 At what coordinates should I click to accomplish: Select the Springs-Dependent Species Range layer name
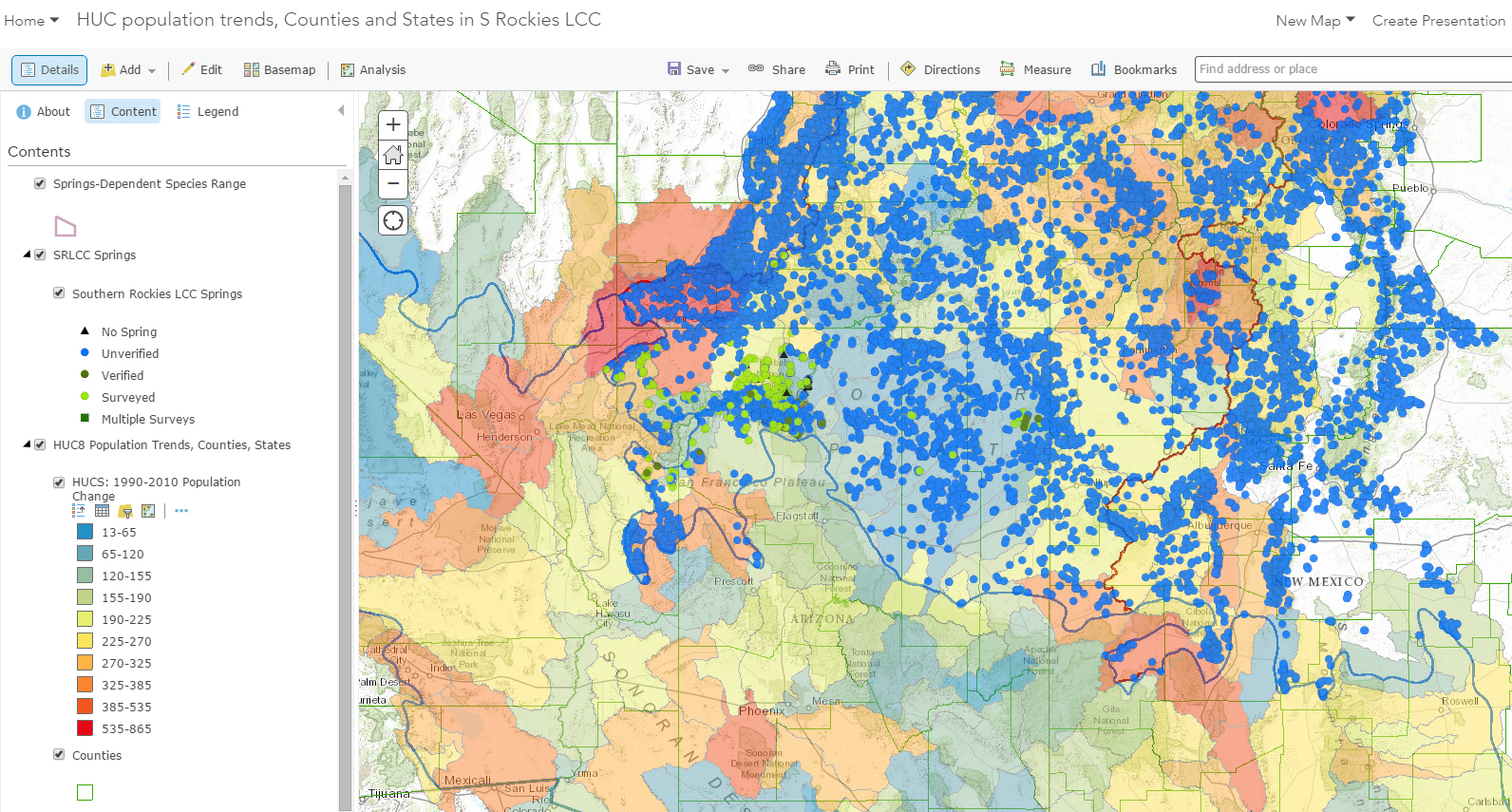(x=149, y=184)
